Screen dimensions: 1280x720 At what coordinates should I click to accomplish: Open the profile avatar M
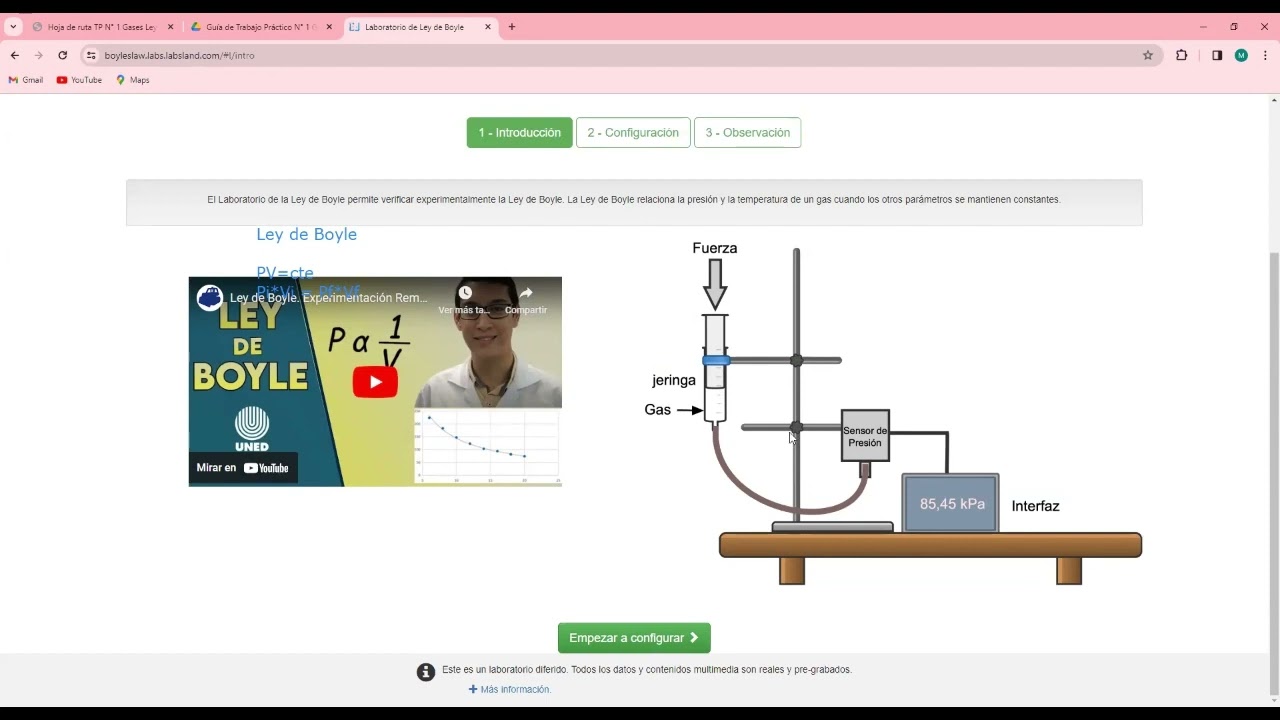[1241, 55]
